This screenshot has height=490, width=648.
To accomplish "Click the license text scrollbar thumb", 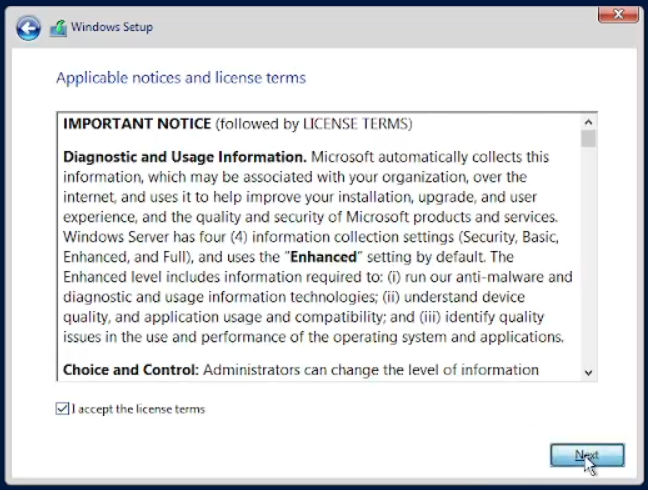I will click(x=588, y=138).
